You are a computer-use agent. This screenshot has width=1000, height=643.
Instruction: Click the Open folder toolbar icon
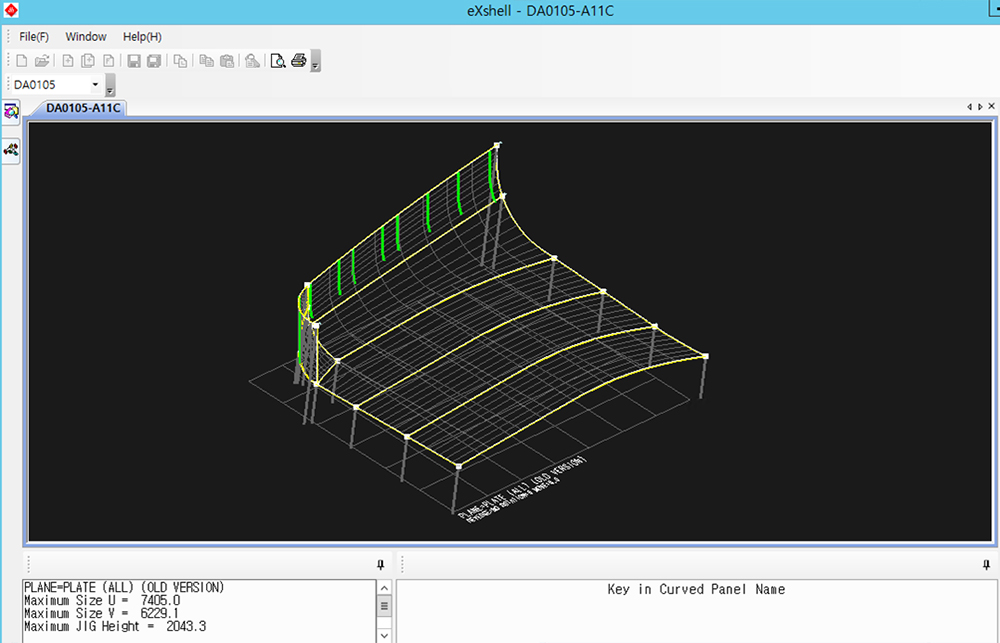coord(42,61)
